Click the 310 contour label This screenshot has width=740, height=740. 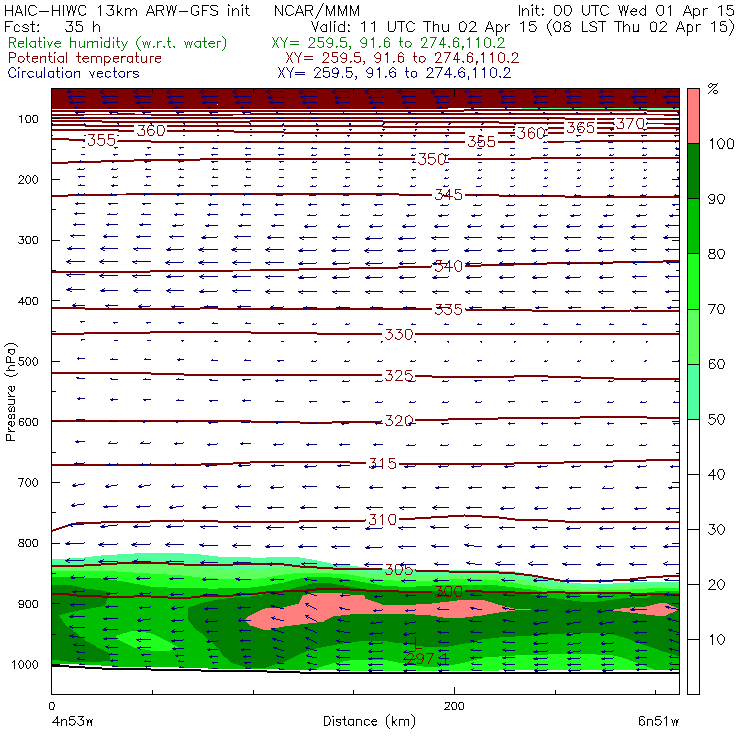[383, 520]
